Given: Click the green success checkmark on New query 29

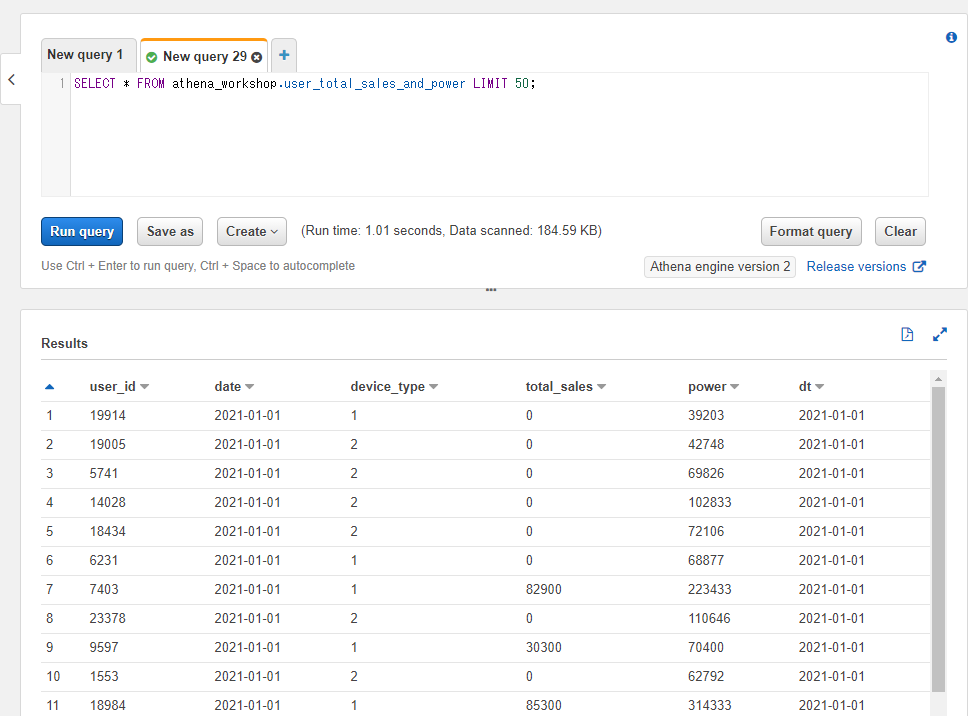Looking at the screenshot, I should point(152,57).
